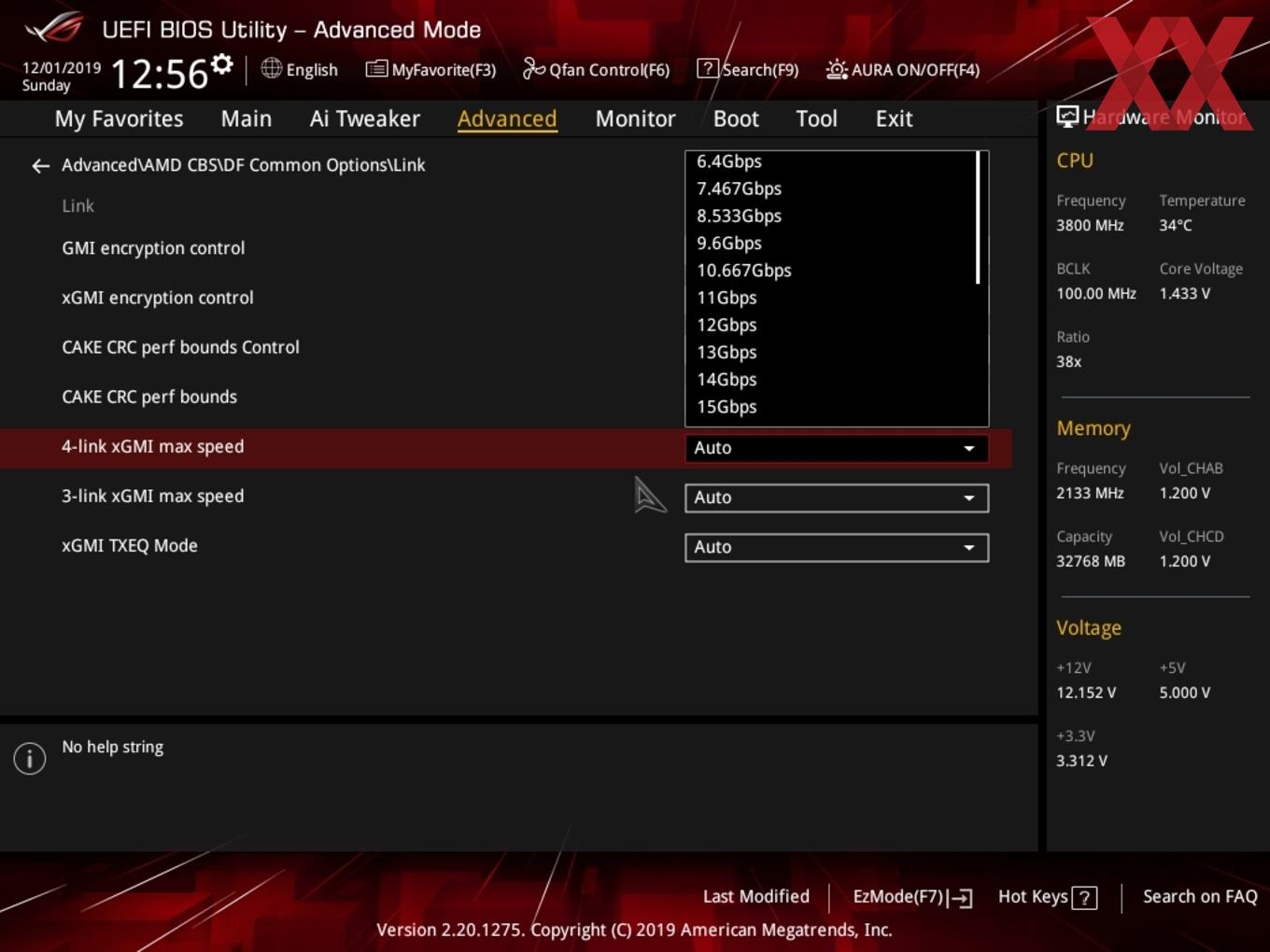
Task: Select xGMI encryption control row
Action: pyautogui.click(x=158, y=298)
